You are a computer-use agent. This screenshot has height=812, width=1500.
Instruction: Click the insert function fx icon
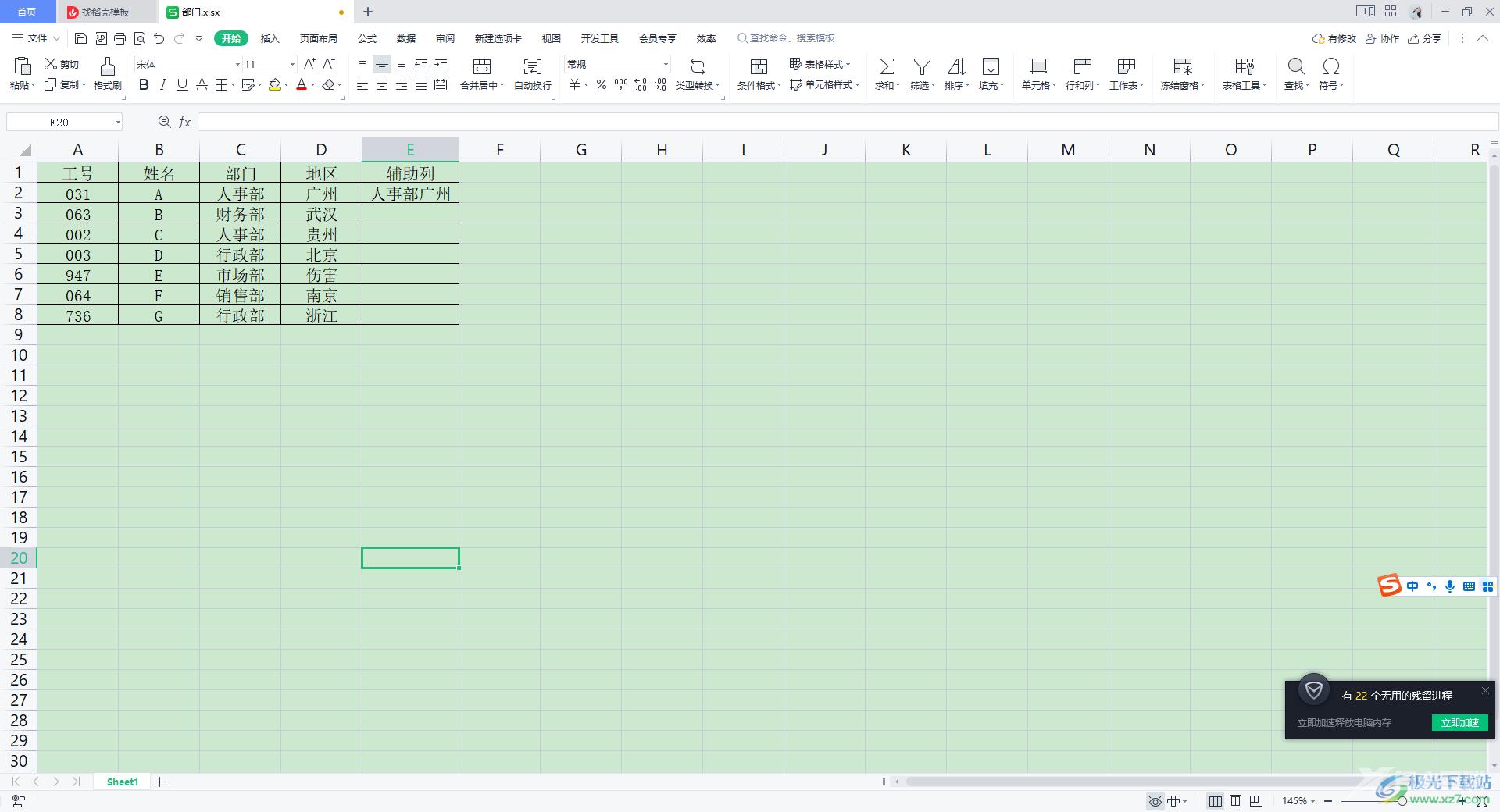pyautogui.click(x=185, y=122)
